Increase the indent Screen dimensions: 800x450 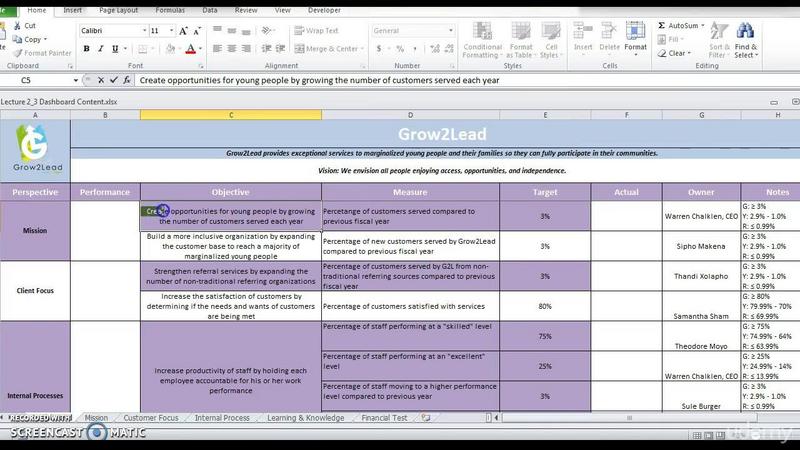tap(280, 48)
